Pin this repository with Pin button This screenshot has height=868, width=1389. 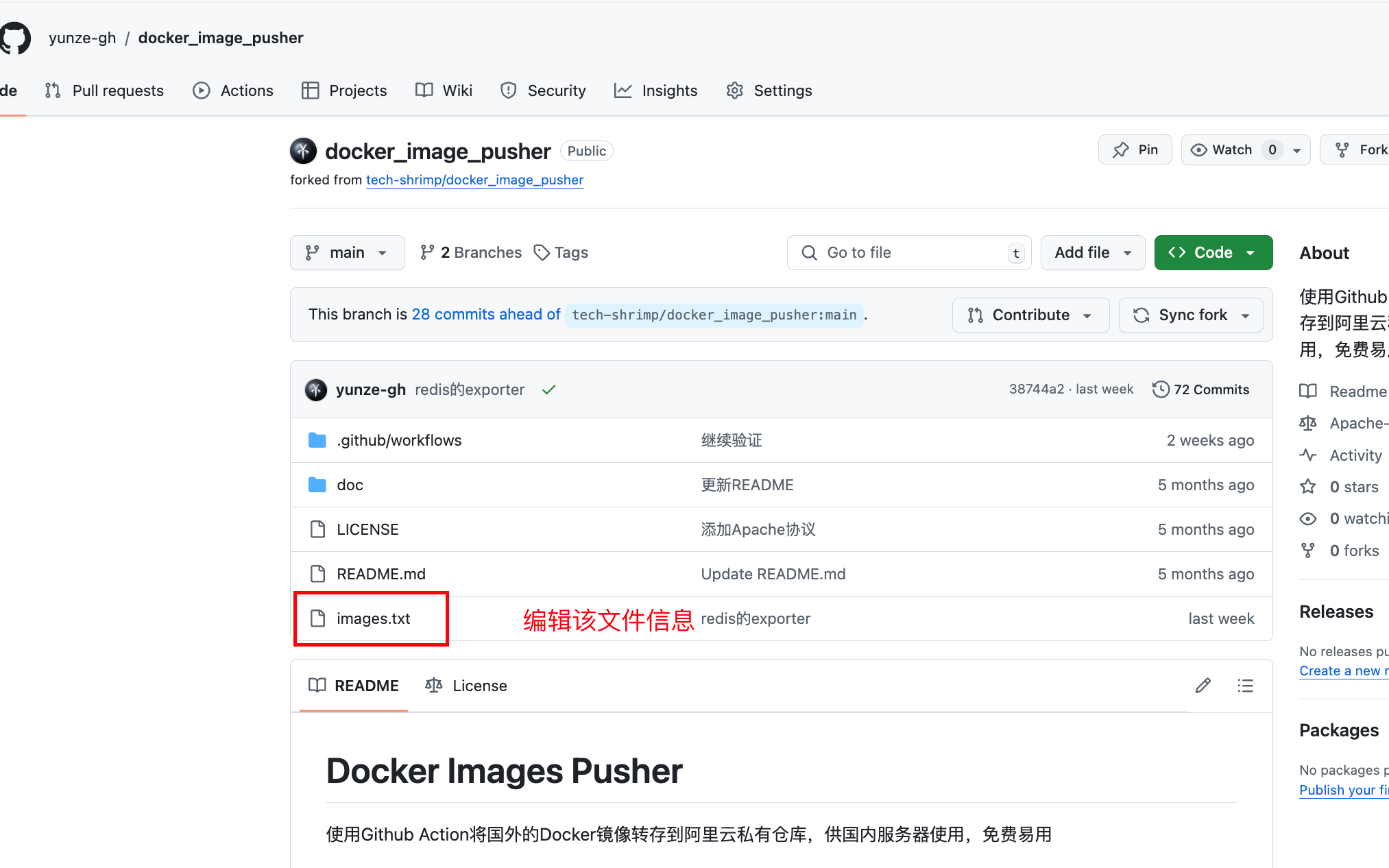pos(1135,149)
